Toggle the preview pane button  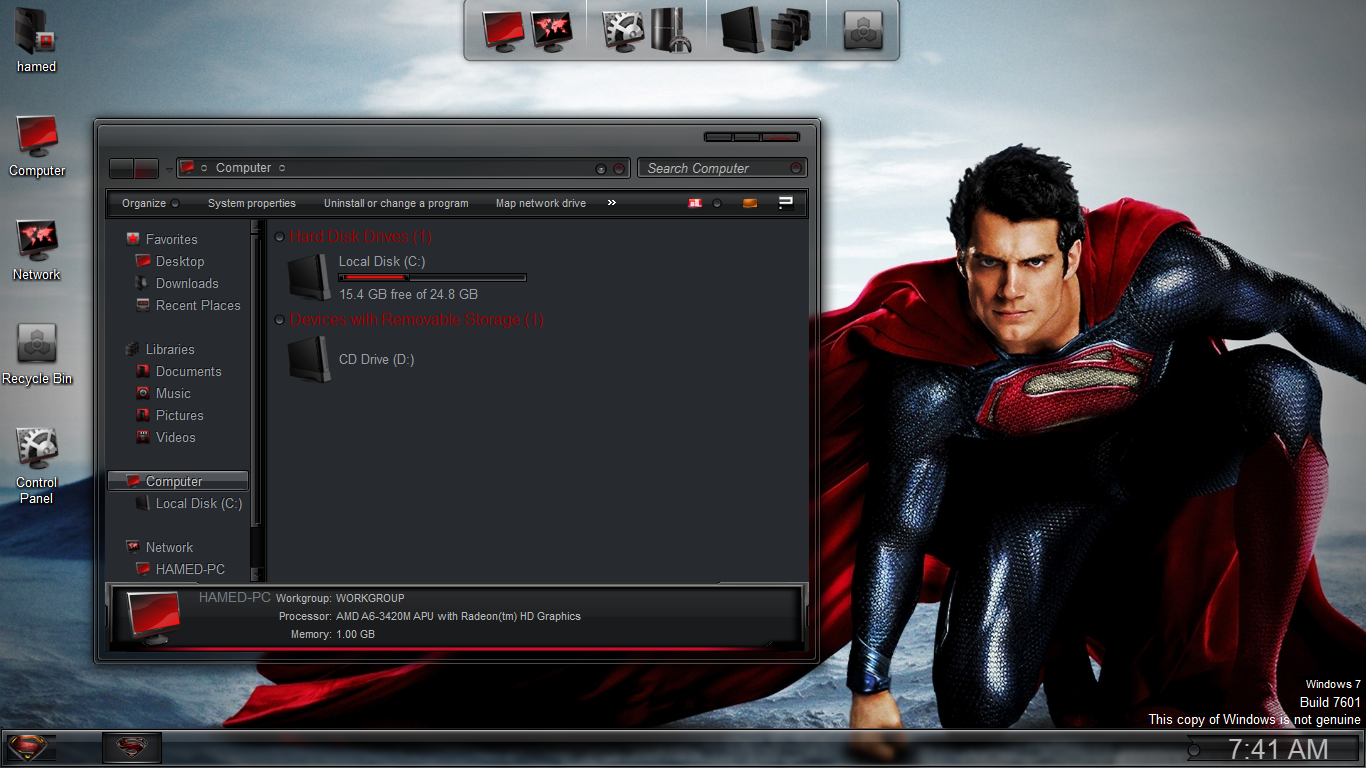[x=750, y=203]
